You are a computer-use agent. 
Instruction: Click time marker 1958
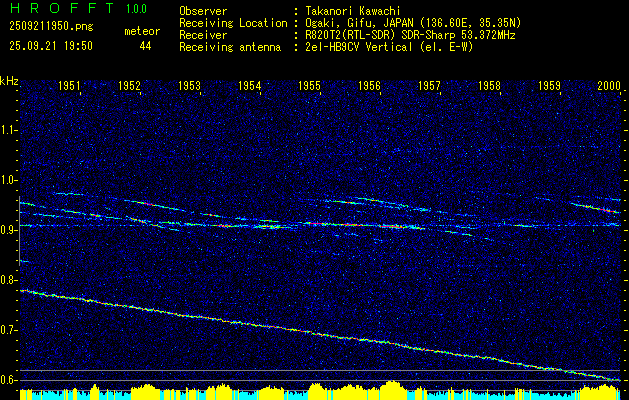pyautogui.click(x=489, y=85)
